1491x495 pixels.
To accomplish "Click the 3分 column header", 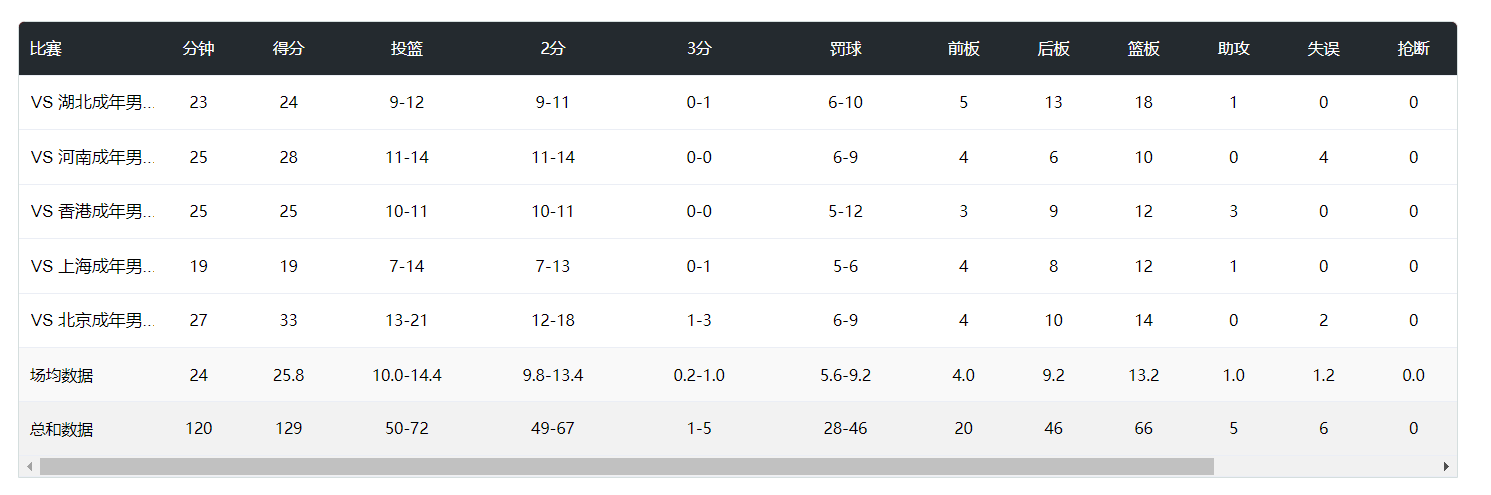I will click(x=699, y=48).
